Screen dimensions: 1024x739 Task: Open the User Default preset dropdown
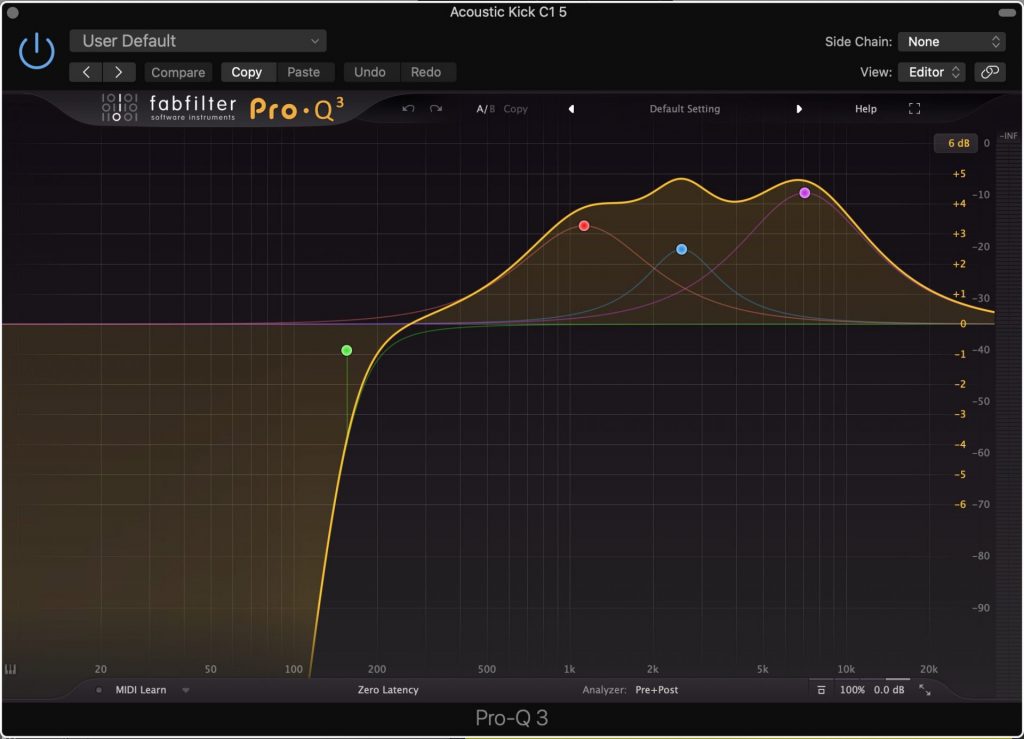point(198,41)
